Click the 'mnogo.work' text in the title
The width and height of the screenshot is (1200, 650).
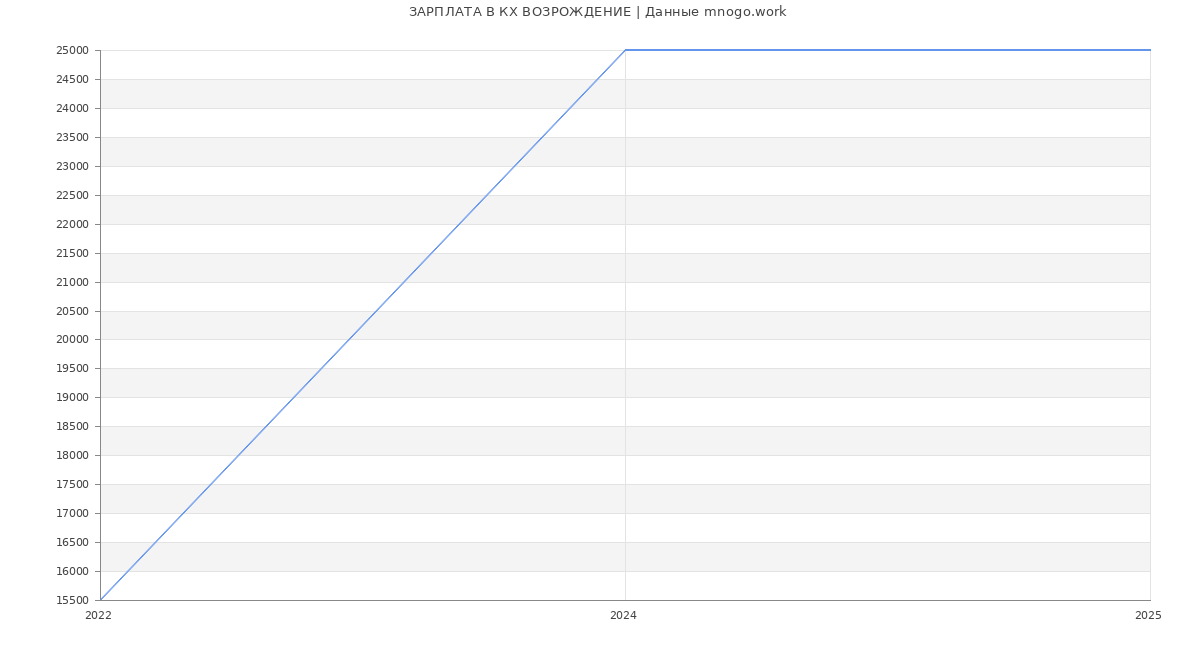coord(745,12)
